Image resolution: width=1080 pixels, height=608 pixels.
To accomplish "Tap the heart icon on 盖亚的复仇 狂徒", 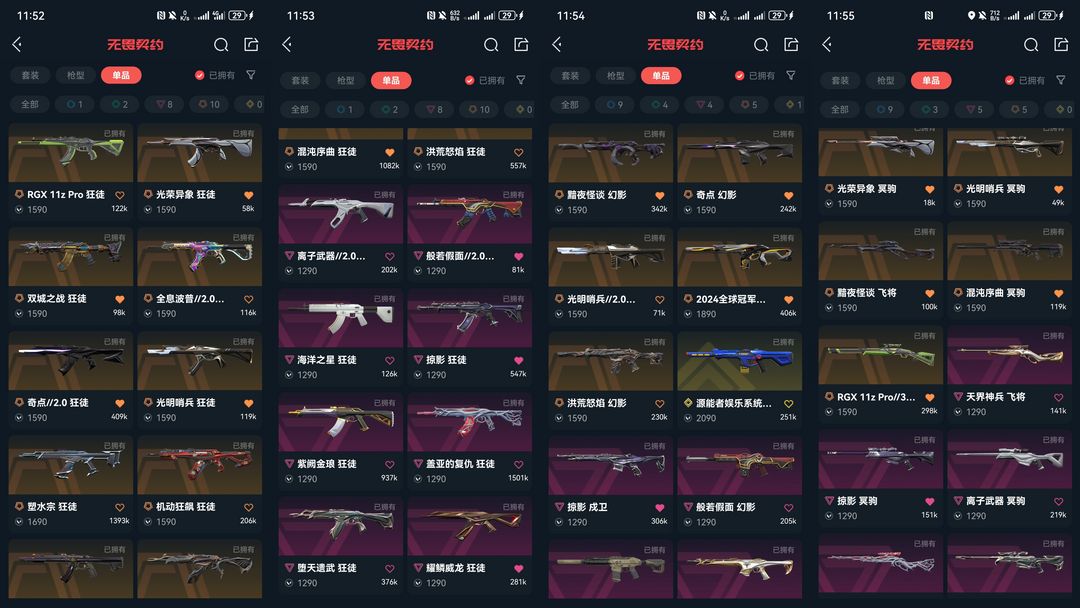I will pyautogui.click(x=519, y=464).
